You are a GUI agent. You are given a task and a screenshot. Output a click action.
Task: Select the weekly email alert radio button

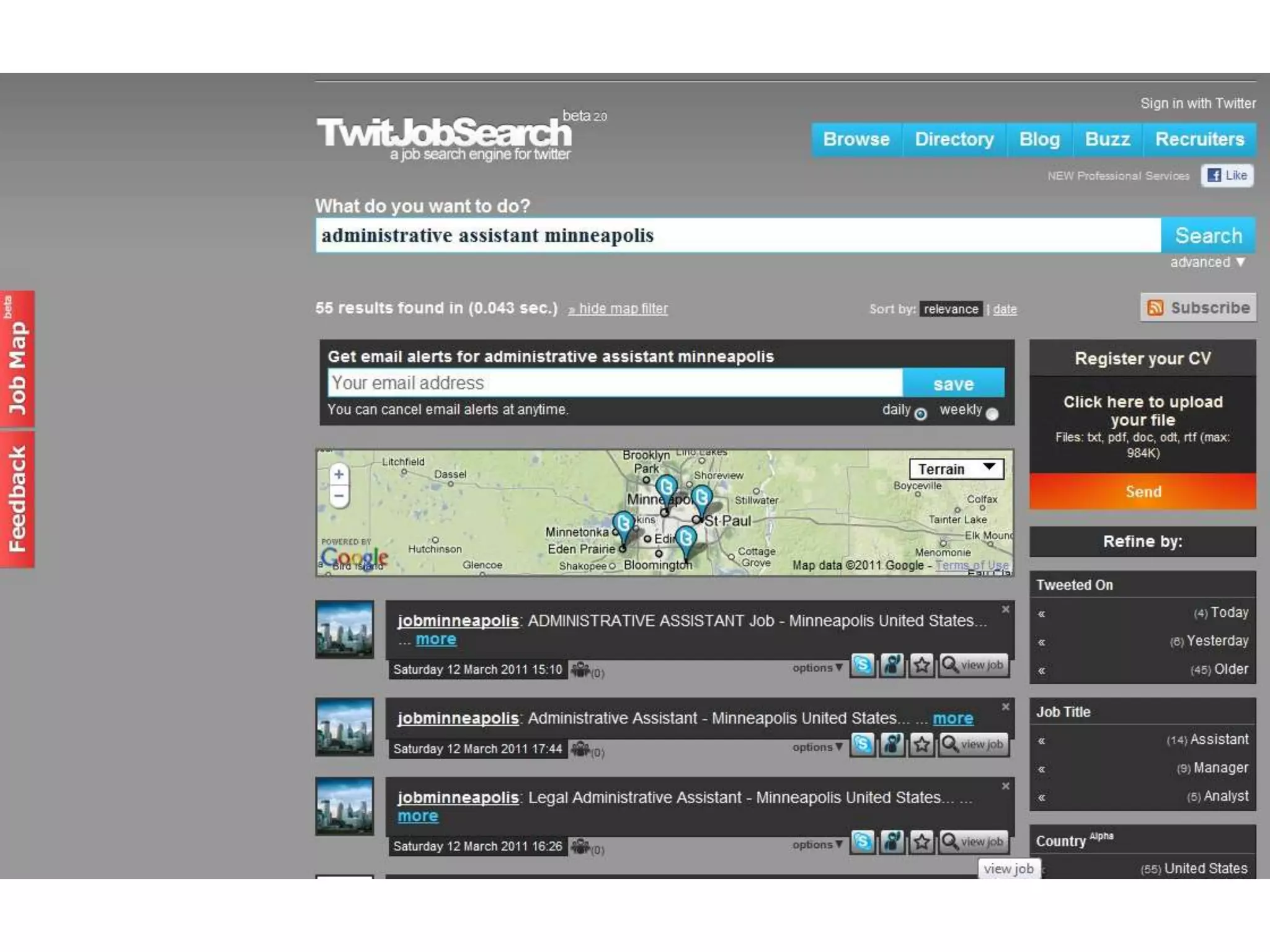click(992, 414)
